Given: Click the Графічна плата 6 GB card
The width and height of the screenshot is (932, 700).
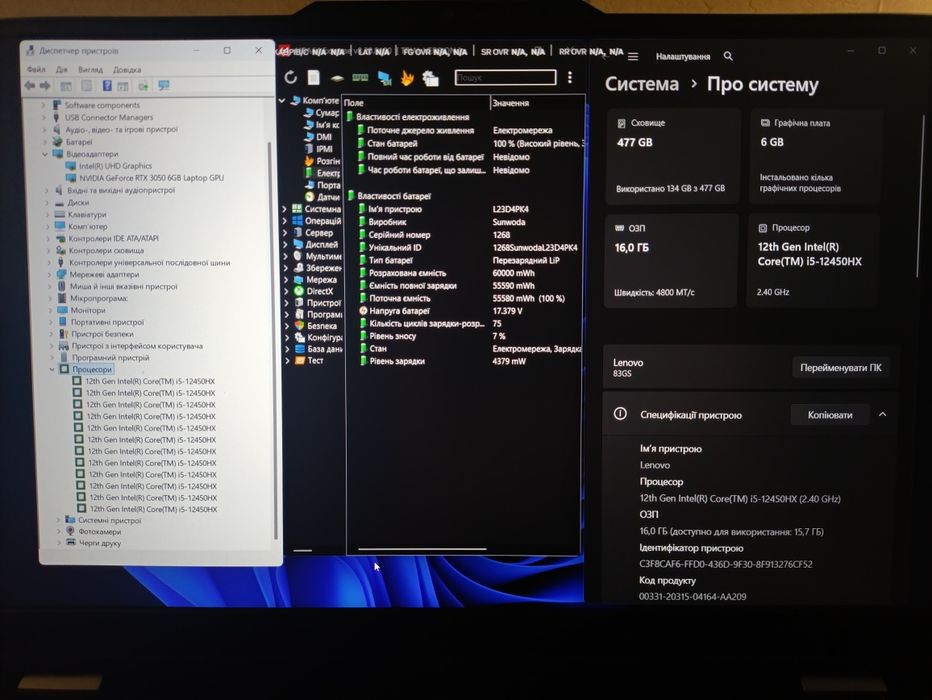Looking at the screenshot, I should click(x=814, y=156).
